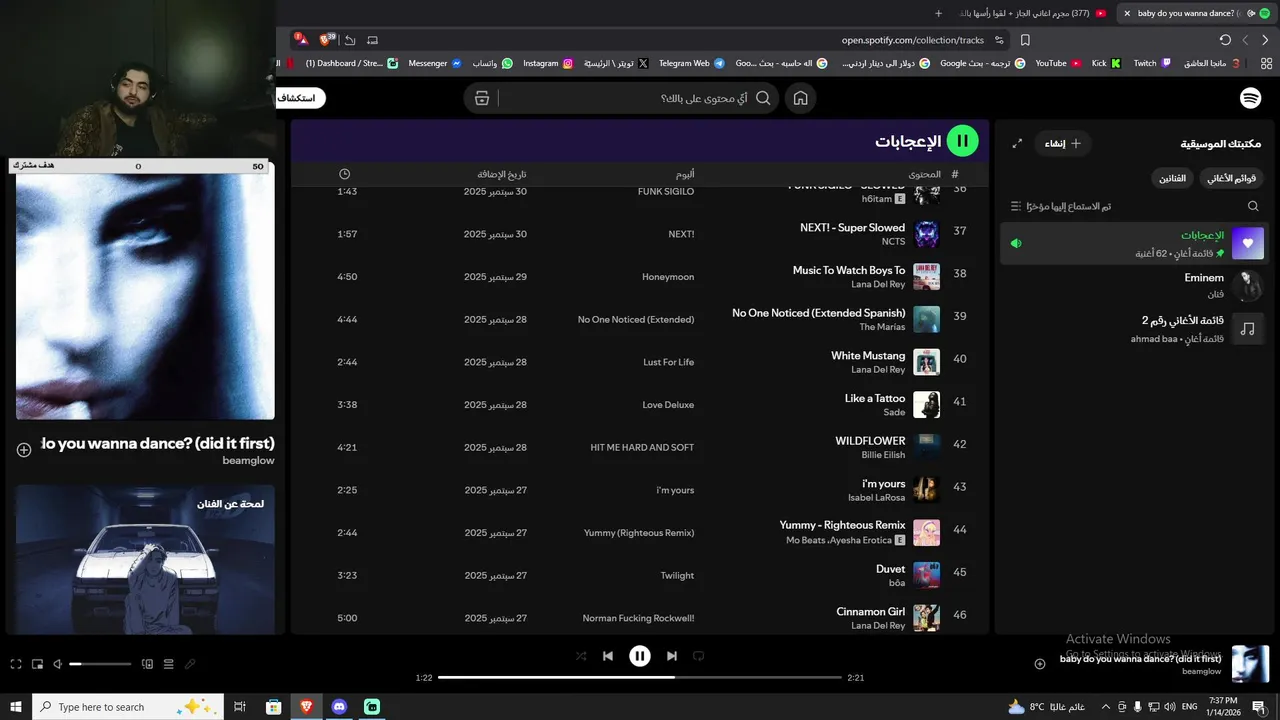Open the Kick bookmark
Screen dimensions: 1280x720
tap(1106, 63)
